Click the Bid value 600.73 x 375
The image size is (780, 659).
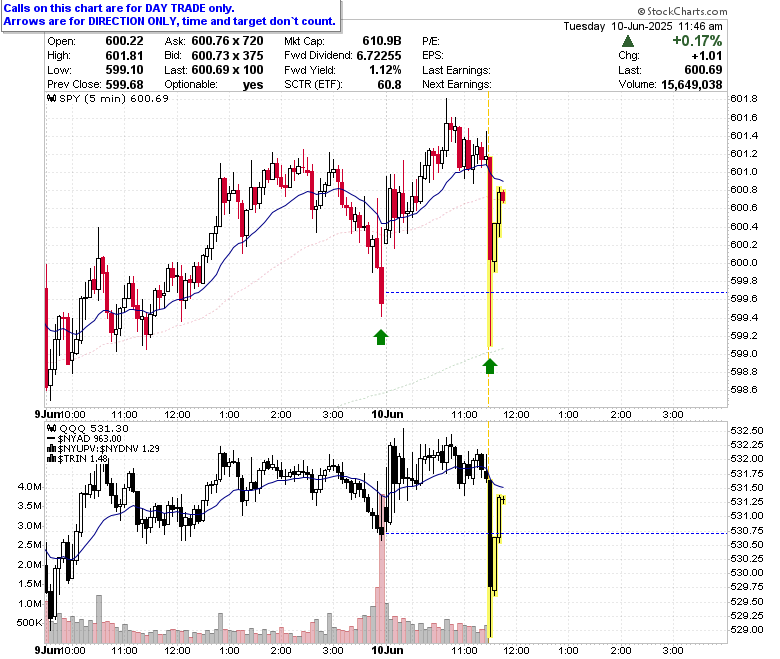227,56
